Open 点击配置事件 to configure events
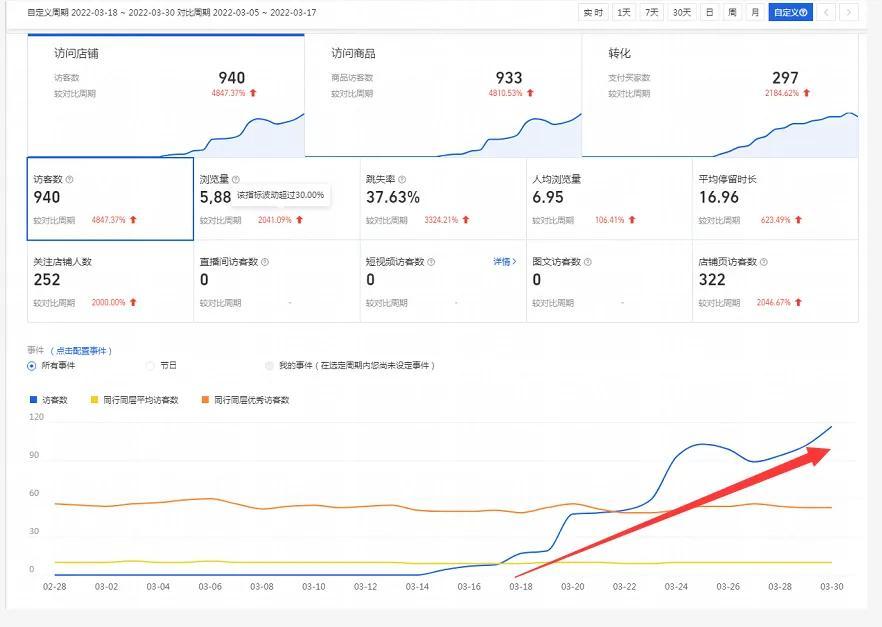Screen dimensions: 882x627 [85, 349]
